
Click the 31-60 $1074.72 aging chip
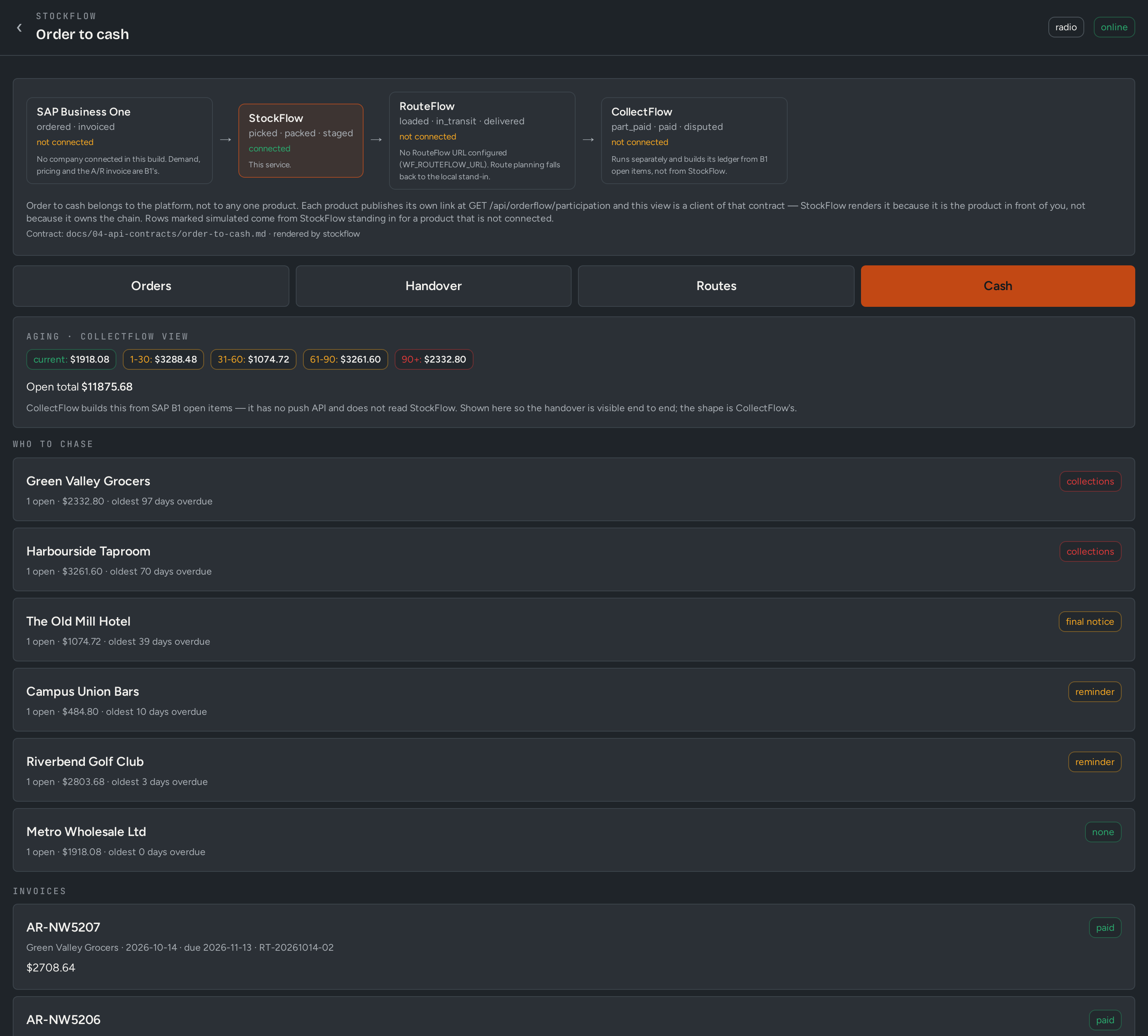coord(254,359)
